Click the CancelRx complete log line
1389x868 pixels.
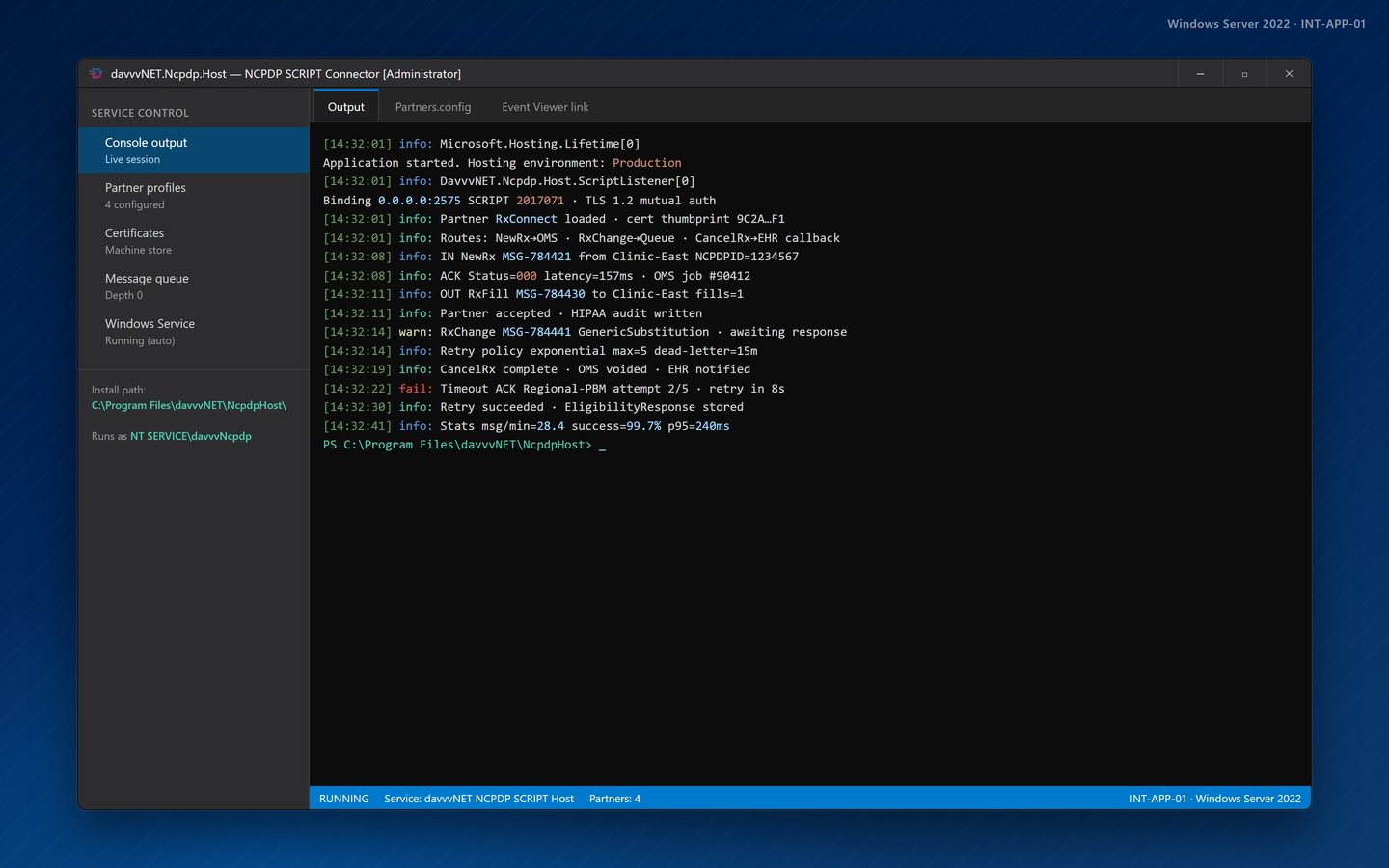pos(536,369)
